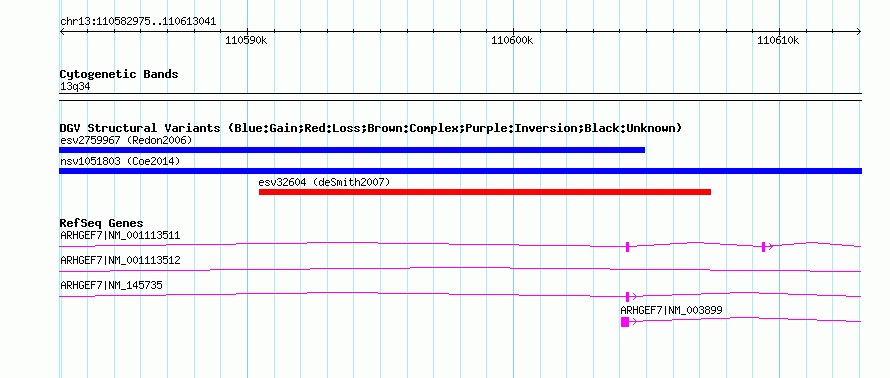
Task: Click the first exon mark on NM_001113511
Action: click(x=627, y=246)
